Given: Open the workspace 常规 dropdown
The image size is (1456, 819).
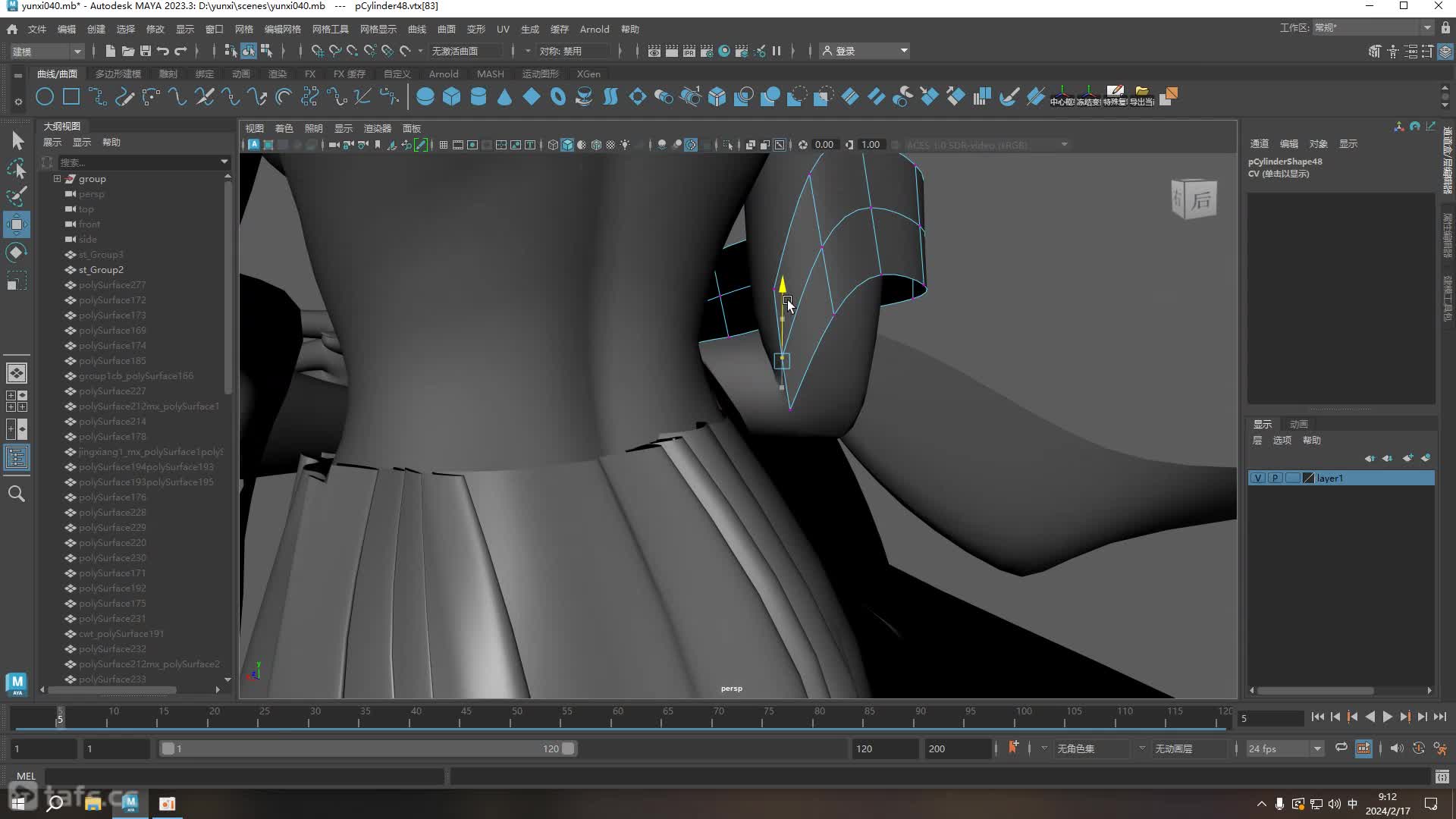Looking at the screenshot, I should click(x=1373, y=28).
